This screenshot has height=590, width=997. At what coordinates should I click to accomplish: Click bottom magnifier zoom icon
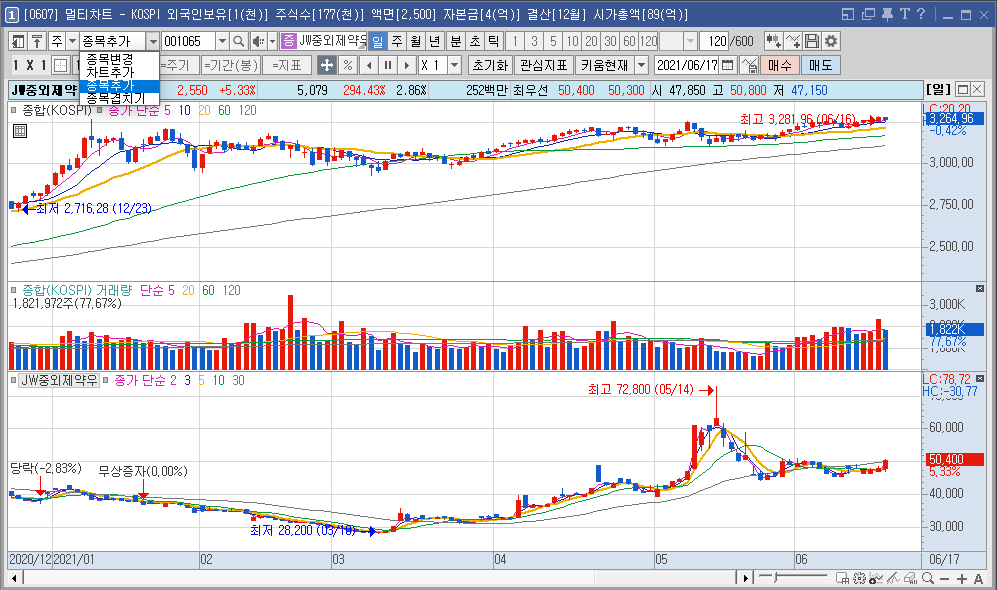click(x=928, y=578)
